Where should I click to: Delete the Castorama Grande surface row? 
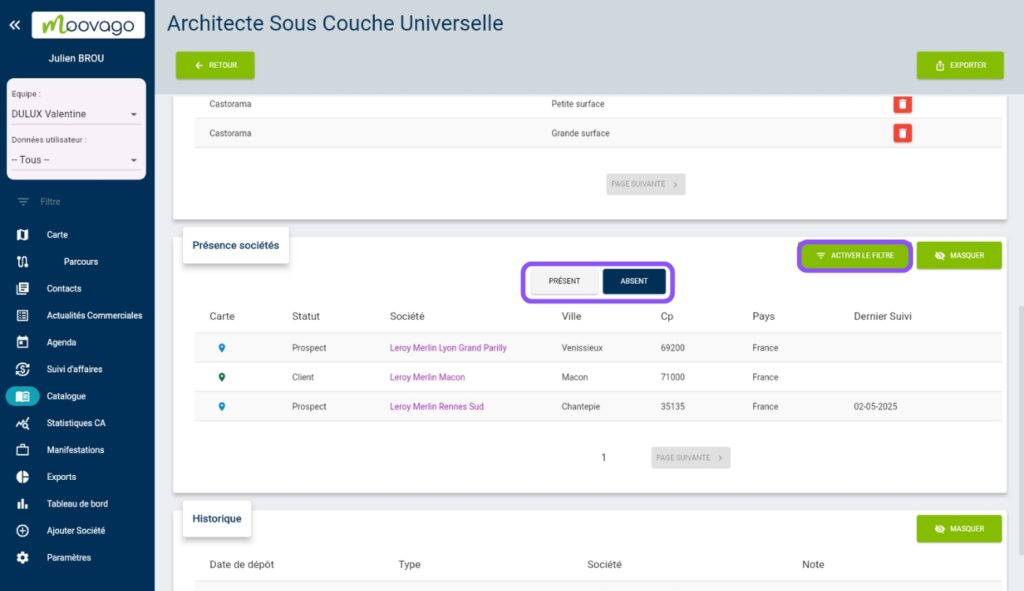[x=903, y=133]
